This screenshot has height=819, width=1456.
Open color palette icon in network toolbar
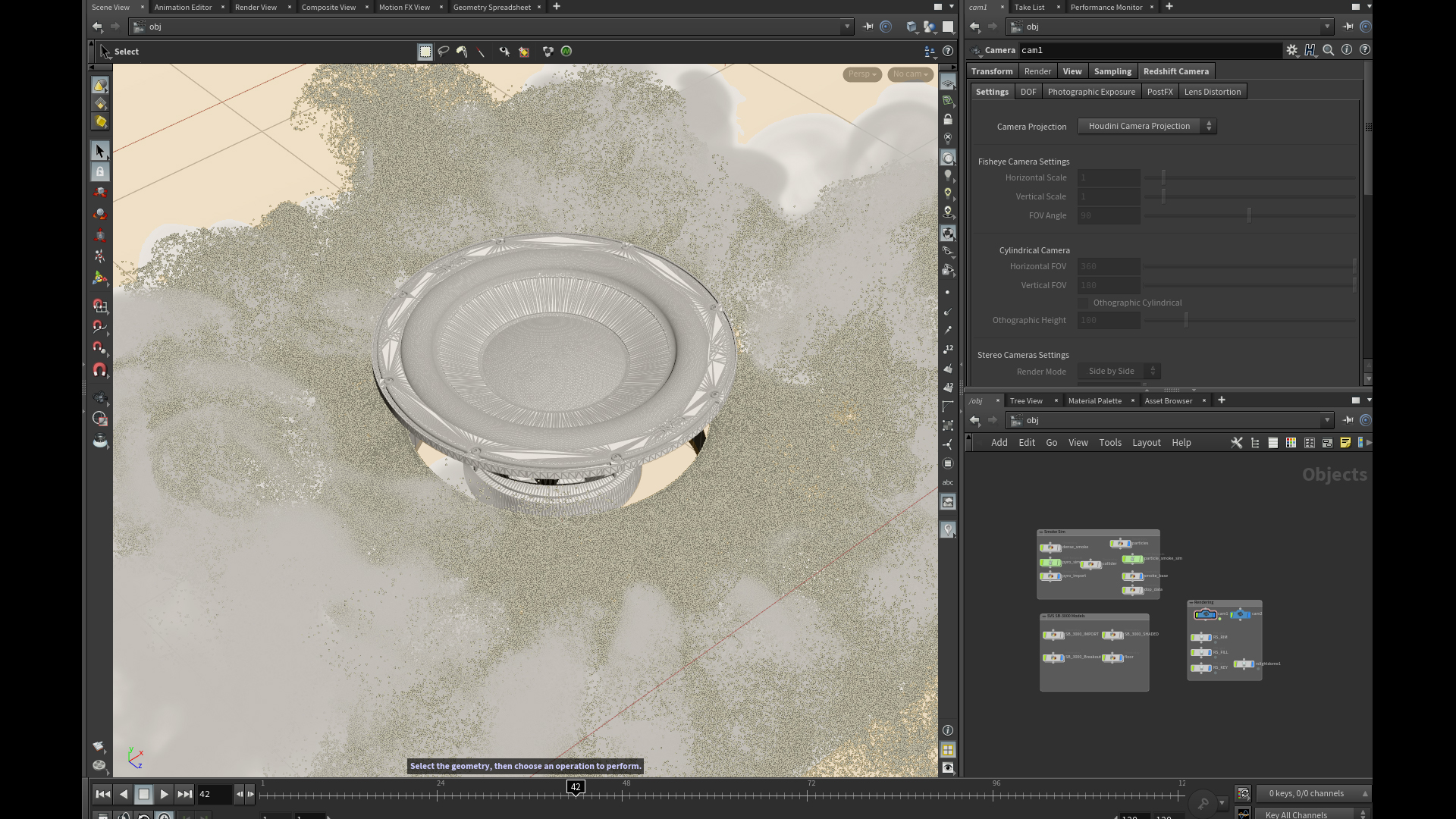(1291, 443)
